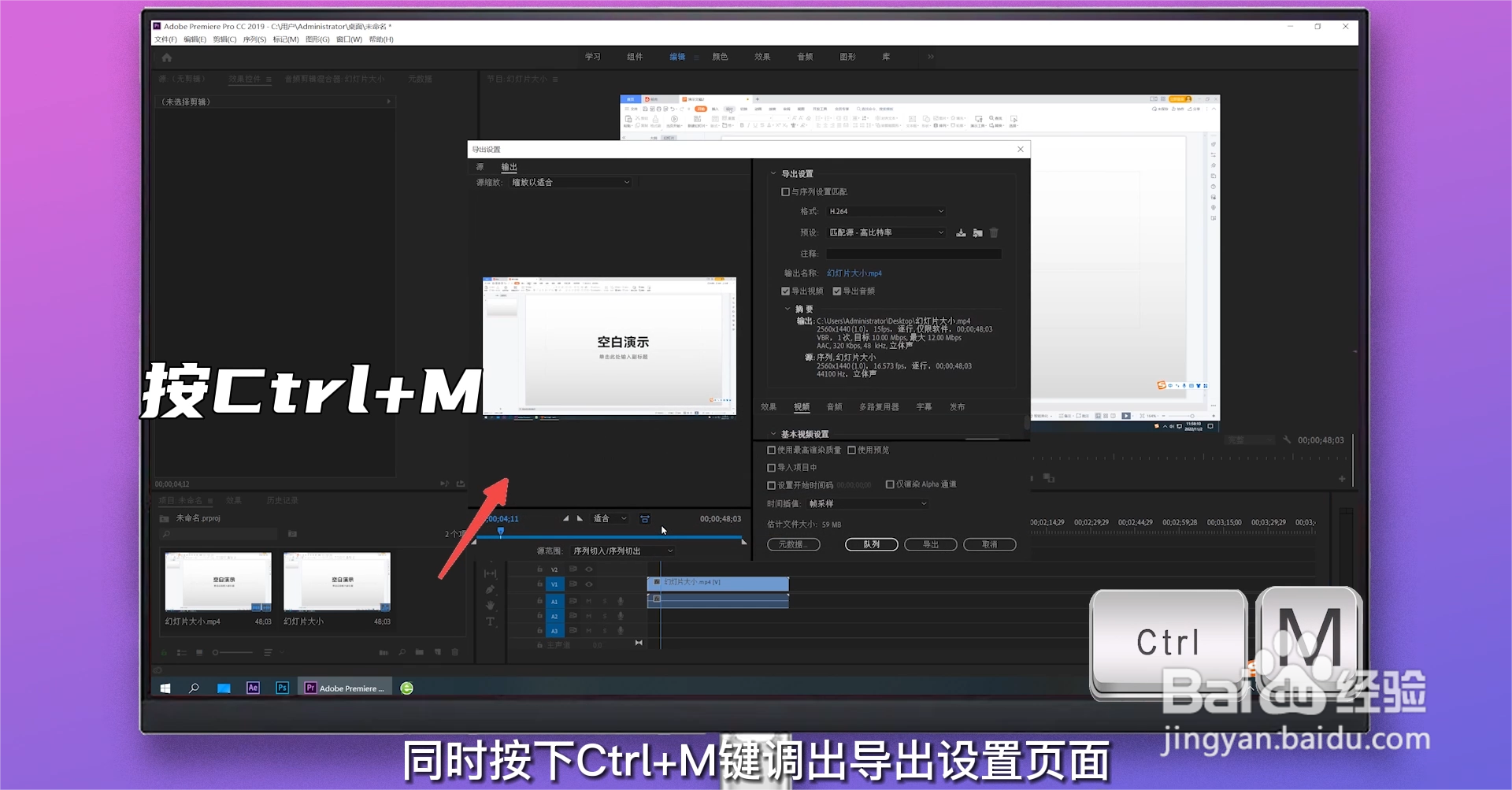Viewport: 1512px width, 790px height.
Task: Switch to the 音频 tab in export settings
Action: [834, 407]
